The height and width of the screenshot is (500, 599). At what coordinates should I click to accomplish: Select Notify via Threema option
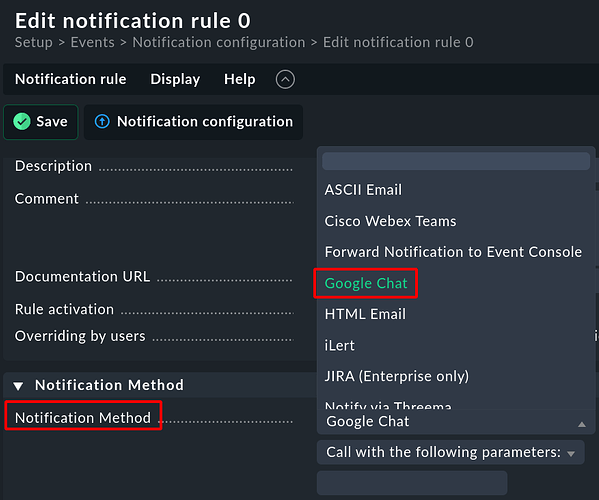[388, 405]
